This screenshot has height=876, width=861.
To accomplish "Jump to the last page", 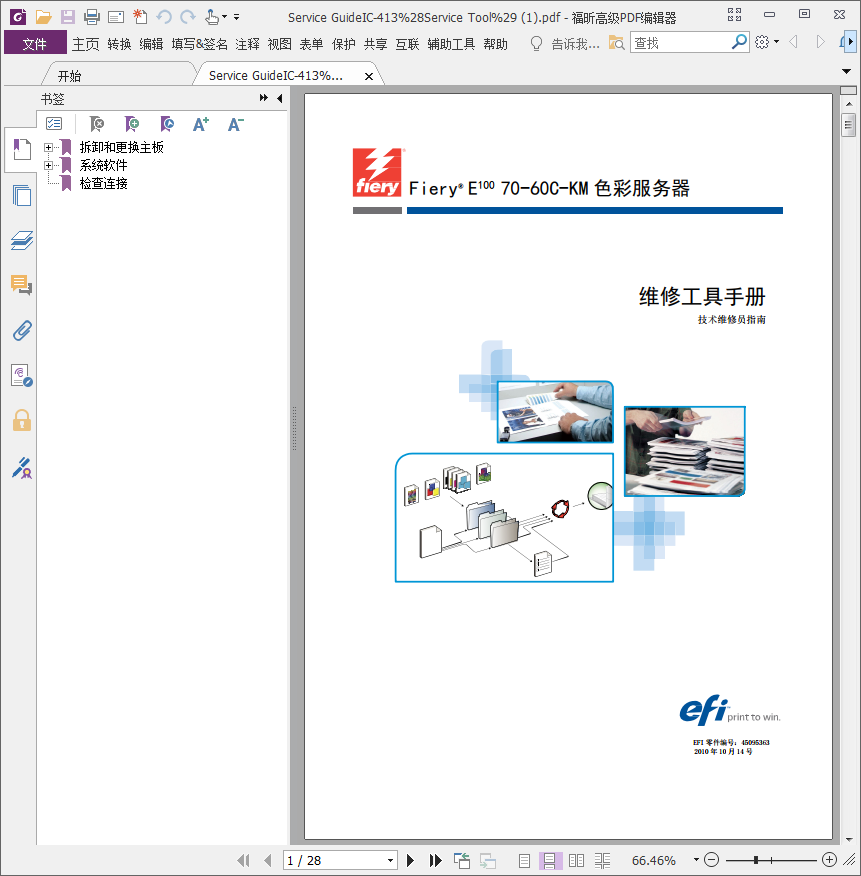I will 435,860.
